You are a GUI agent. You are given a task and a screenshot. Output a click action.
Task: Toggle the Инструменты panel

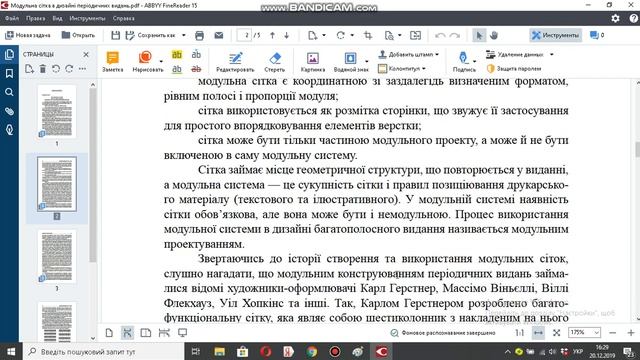pyautogui.click(x=556, y=36)
